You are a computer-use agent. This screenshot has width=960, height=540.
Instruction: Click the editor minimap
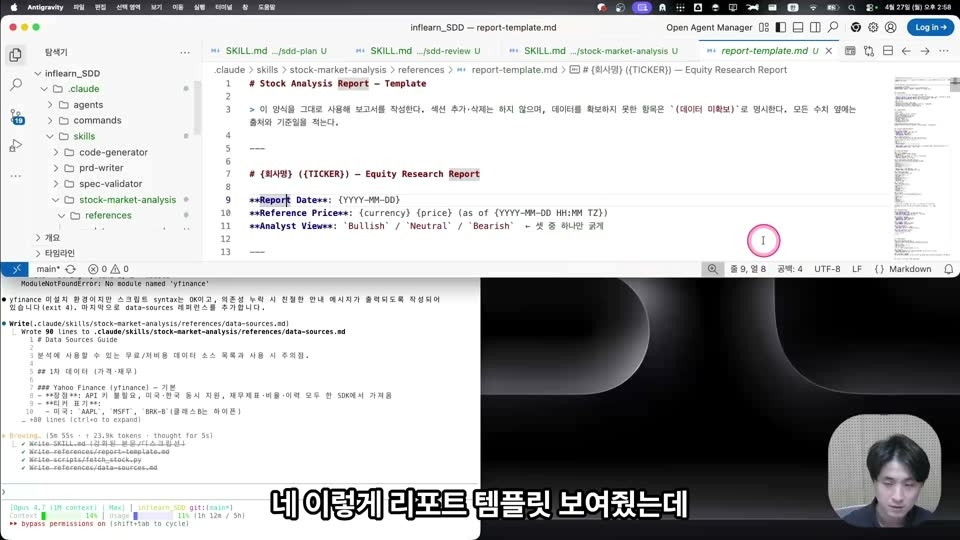click(921, 168)
